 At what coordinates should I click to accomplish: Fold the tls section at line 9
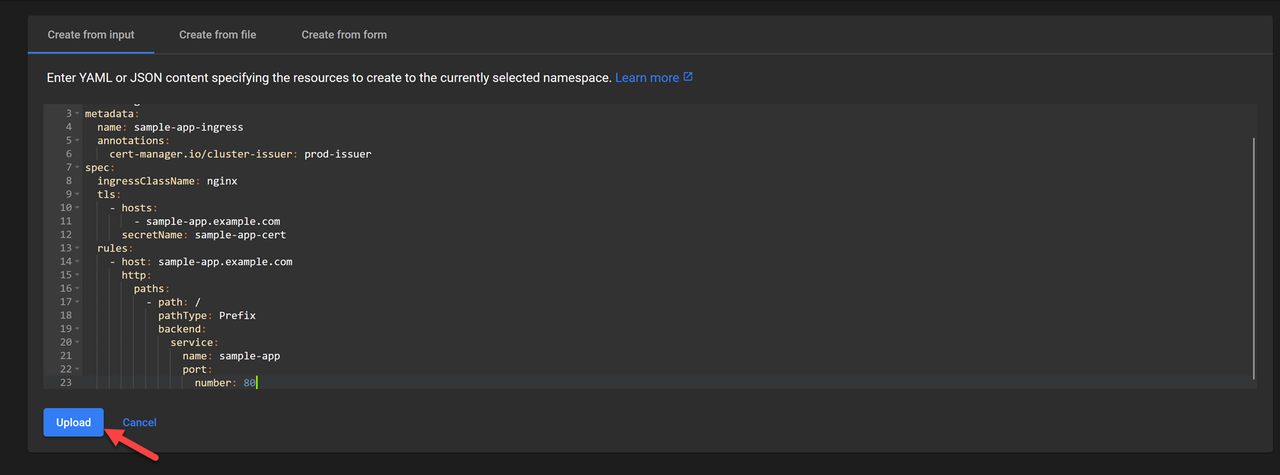click(77, 195)
